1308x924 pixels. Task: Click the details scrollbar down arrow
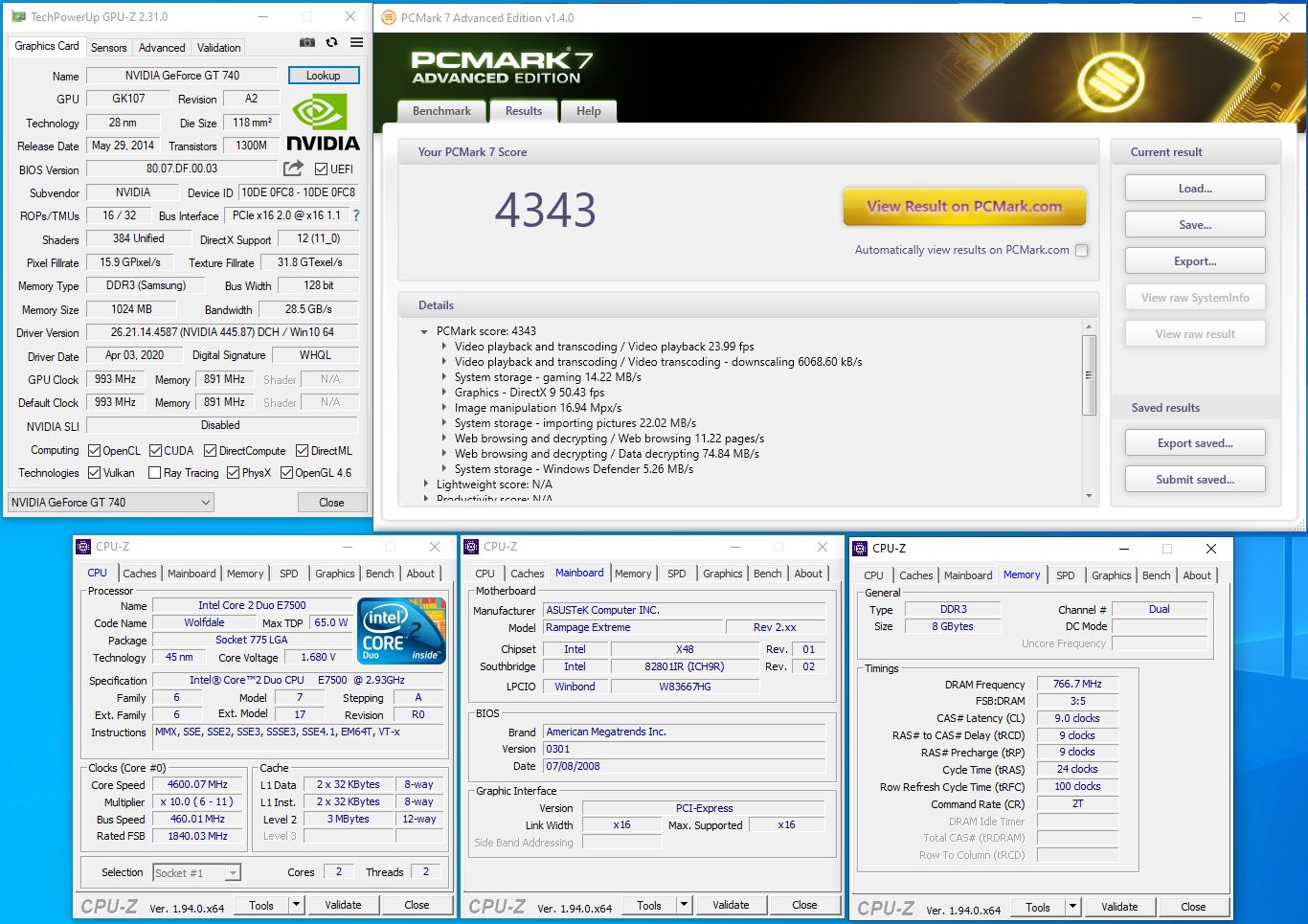tap(1089, 496)
